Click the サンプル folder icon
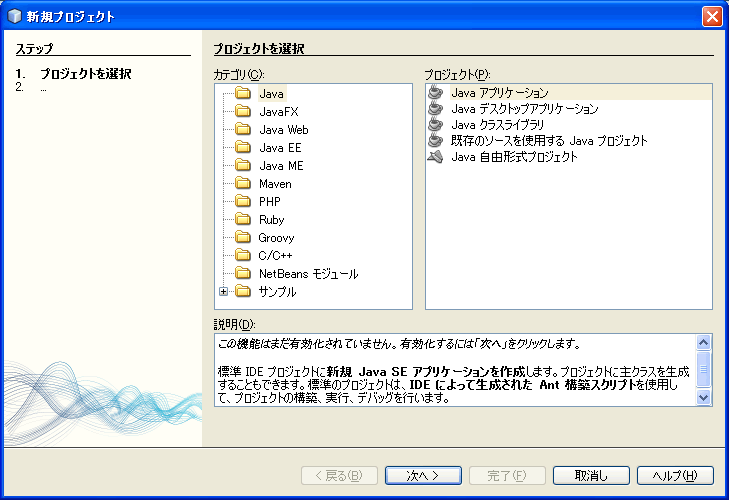 pyautogui.click(x=243, y=291)
